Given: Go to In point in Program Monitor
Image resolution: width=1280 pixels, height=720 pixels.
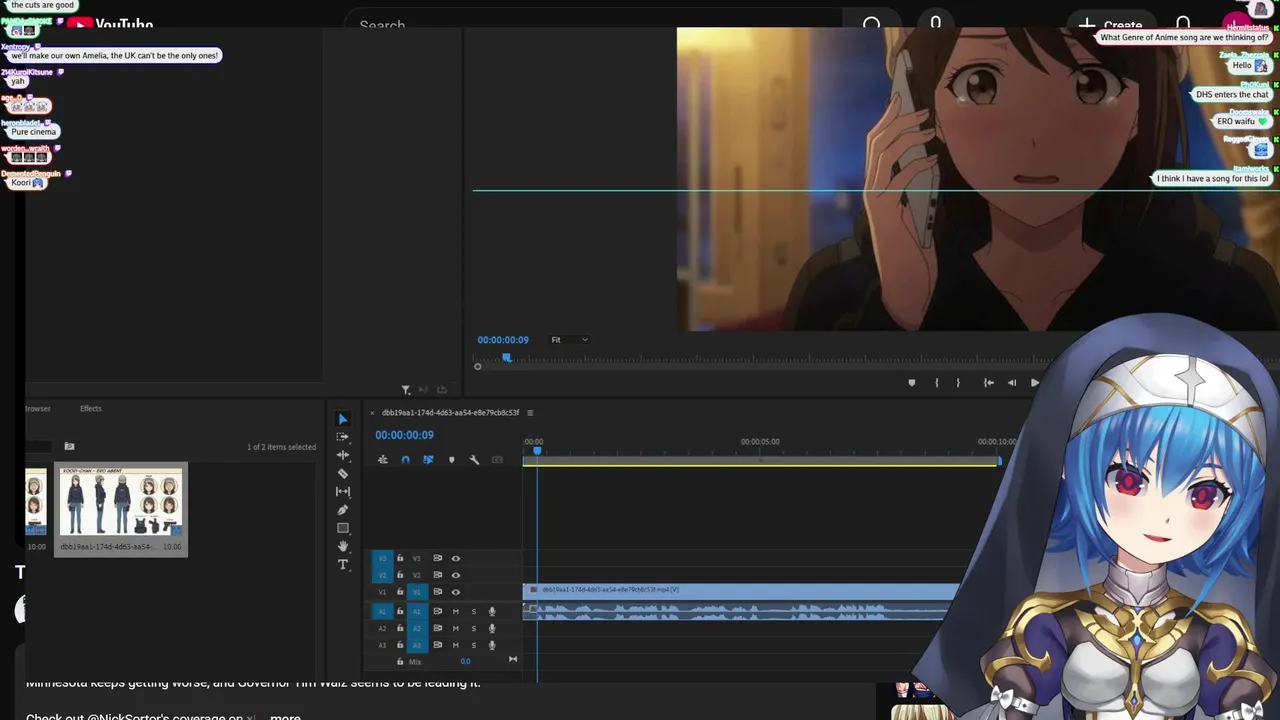Looking at the screenshot, I should (988, 382).
